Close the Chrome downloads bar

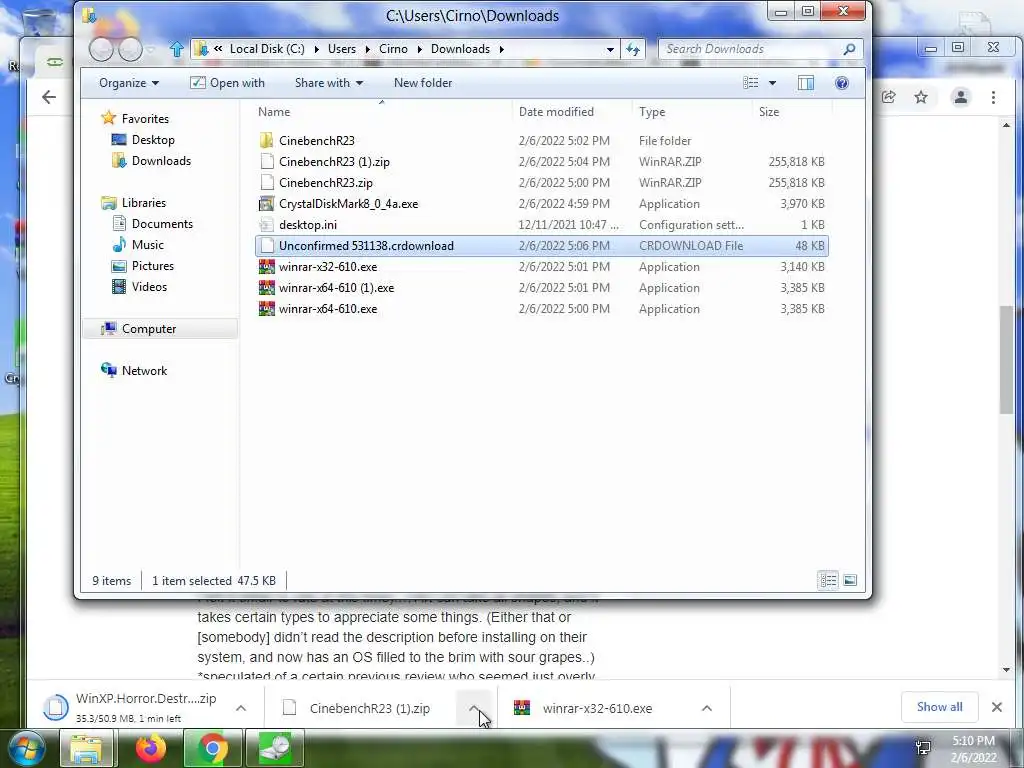997,707
